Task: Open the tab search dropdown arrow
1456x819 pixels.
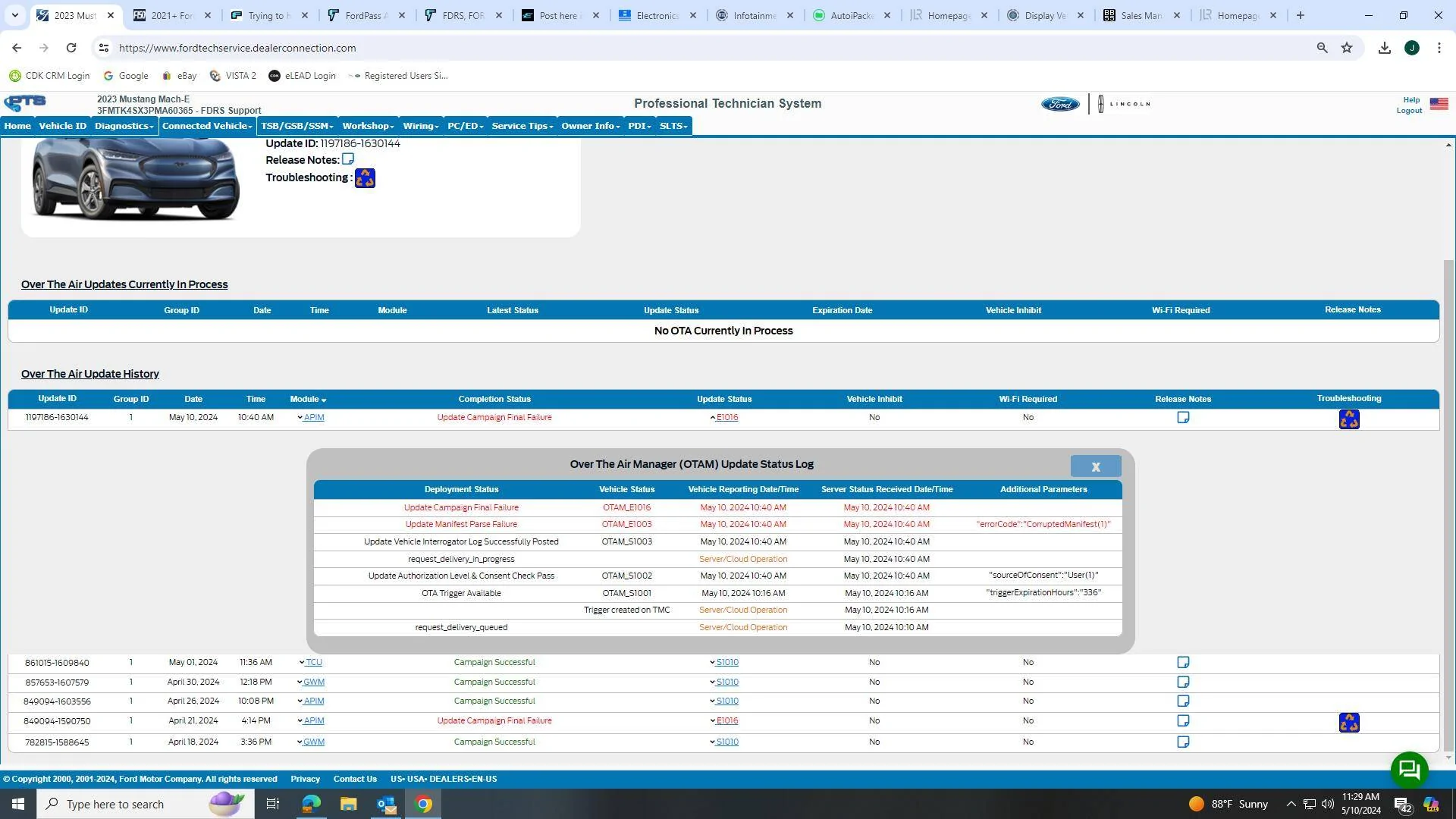Action: pos(15,15)
